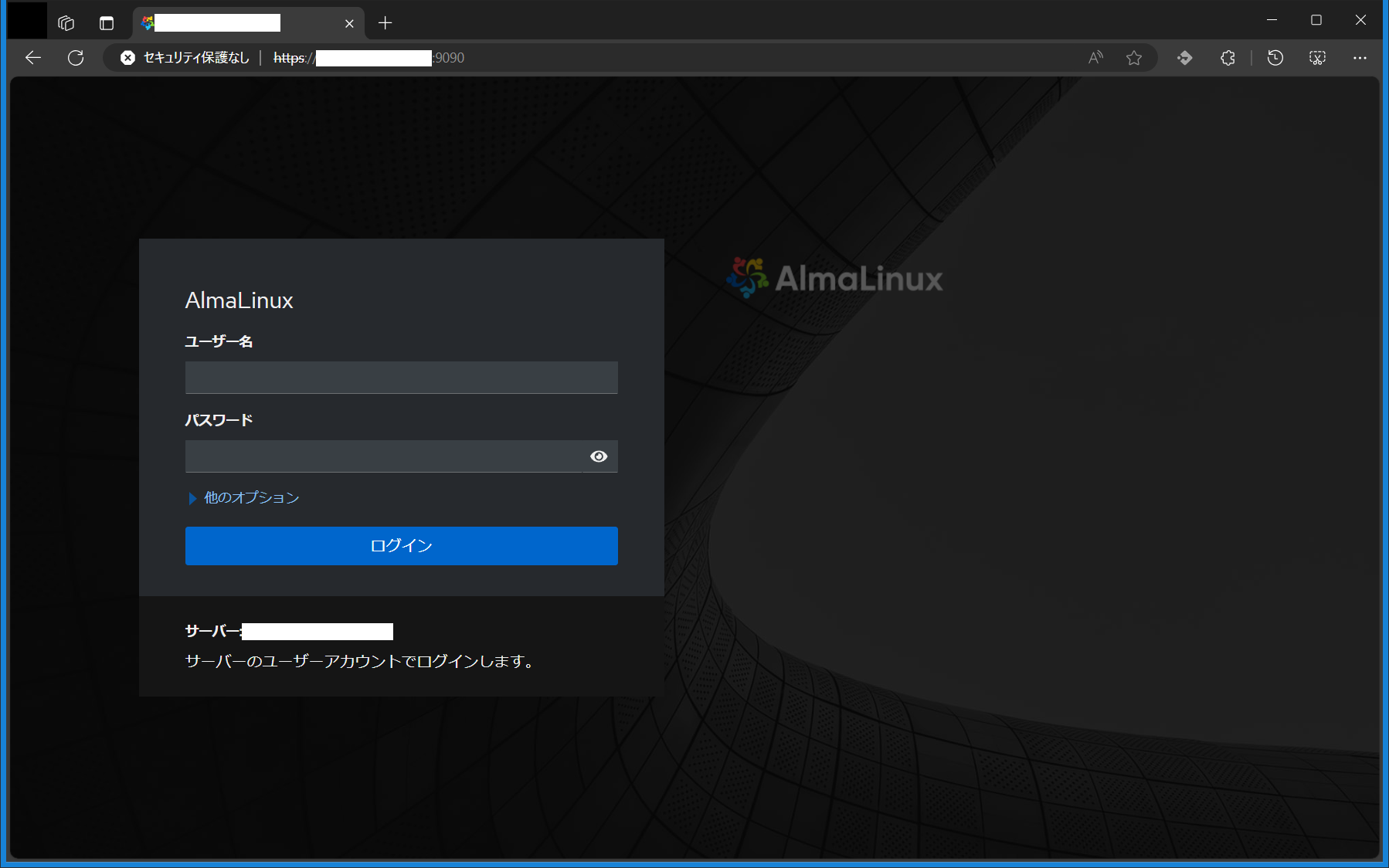
Task: Click the Read aloud icon in the toolbar
Action: (1095, 57)
